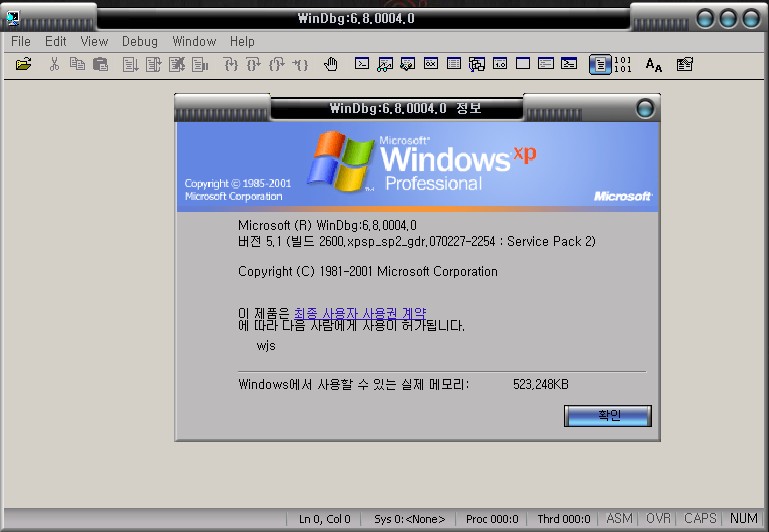Click the OVR status bar indicator
This screenshot has height=532, width=769.
point(658,519)
